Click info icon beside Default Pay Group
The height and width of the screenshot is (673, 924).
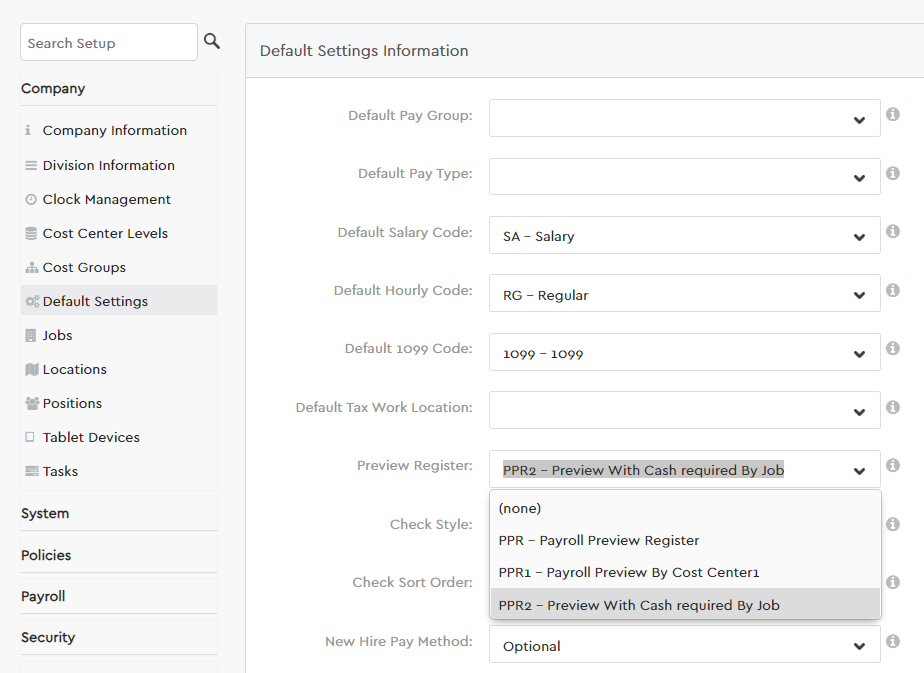(x=893, y=115)
